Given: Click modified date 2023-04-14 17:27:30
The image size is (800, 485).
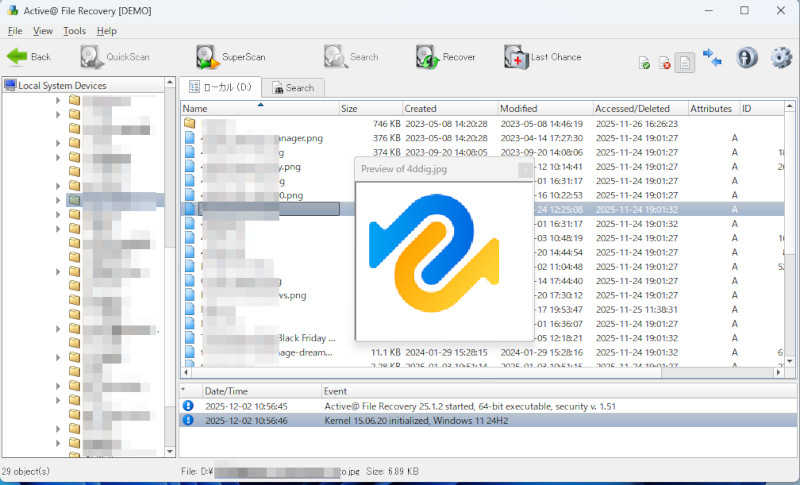Looking at the screenshot, I should [541, 138].
